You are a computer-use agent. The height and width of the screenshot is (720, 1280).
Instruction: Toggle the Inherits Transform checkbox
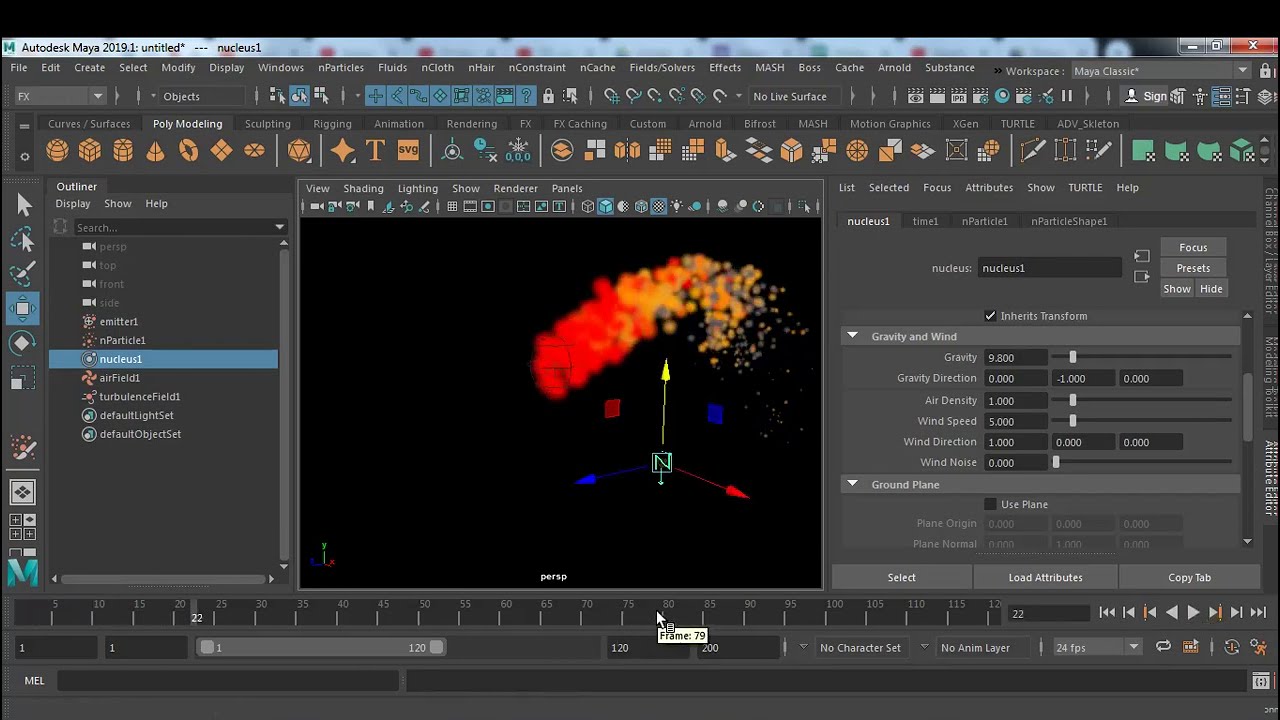coord(990,316)
